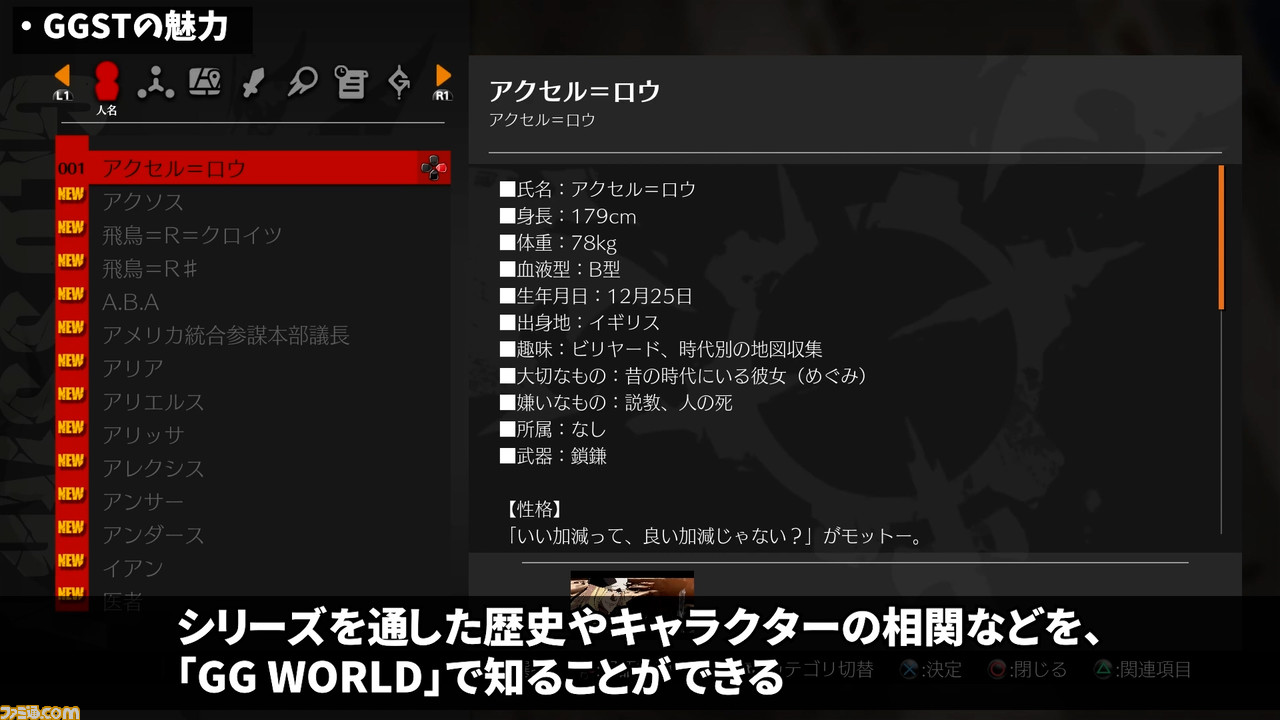Select the アメリカ統合参謀本部議長 list entry
The image size is (1280, 720).
226,335
